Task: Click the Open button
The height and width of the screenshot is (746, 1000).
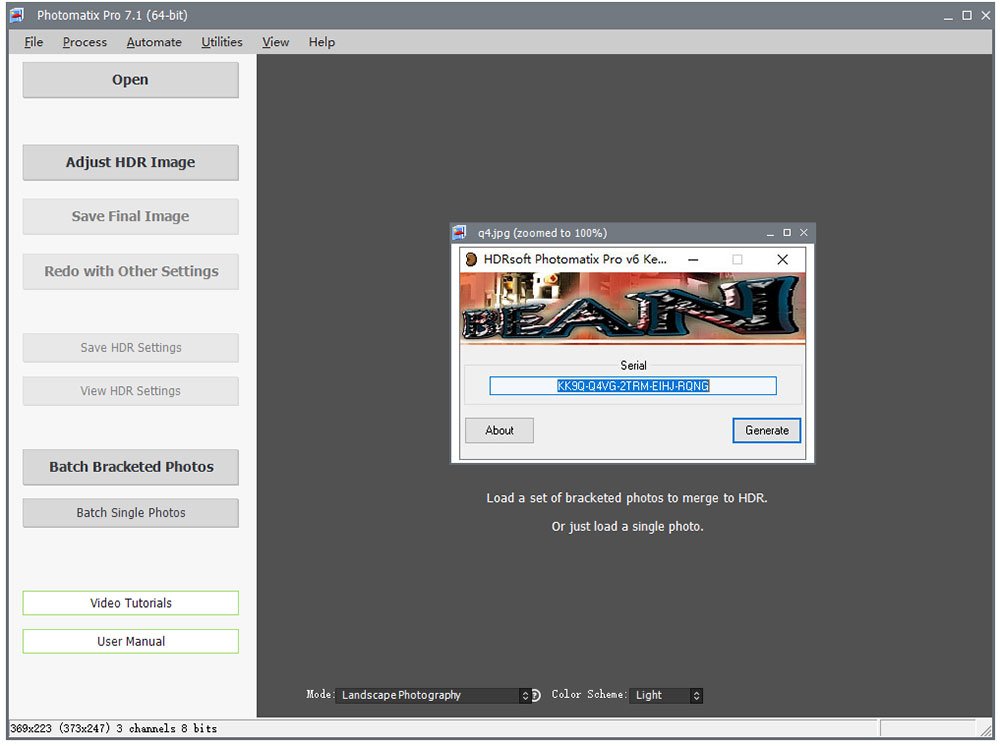Action: tap(131, 80)
